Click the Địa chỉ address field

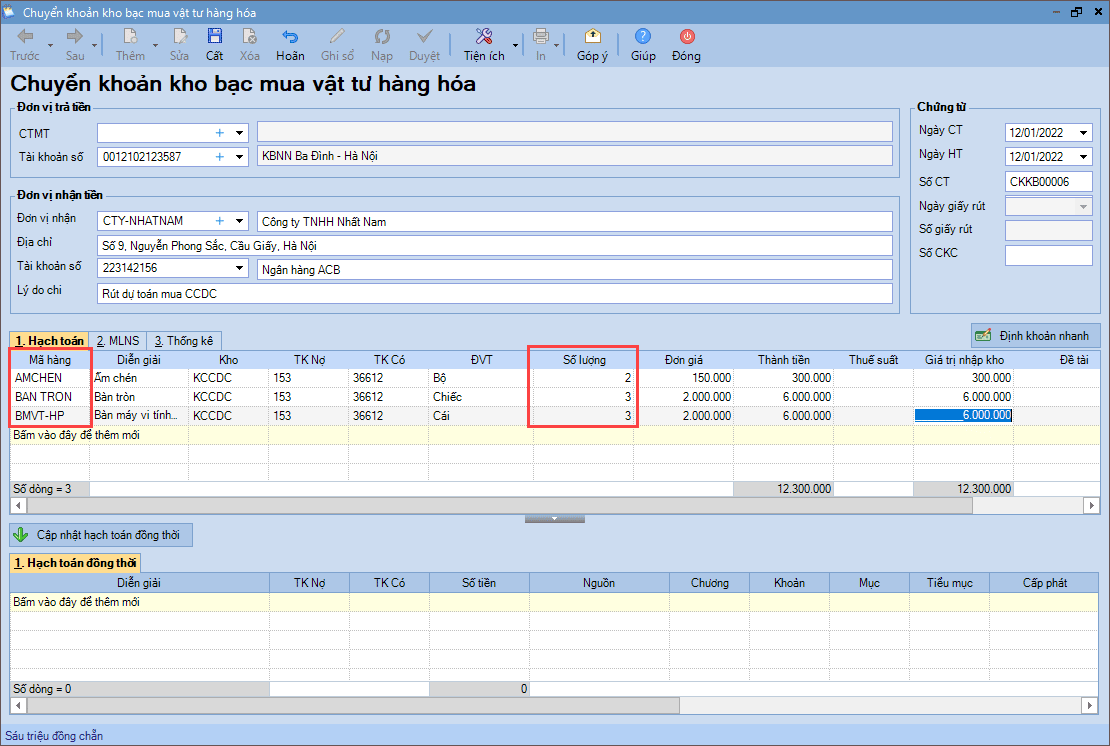click(494, 246)
